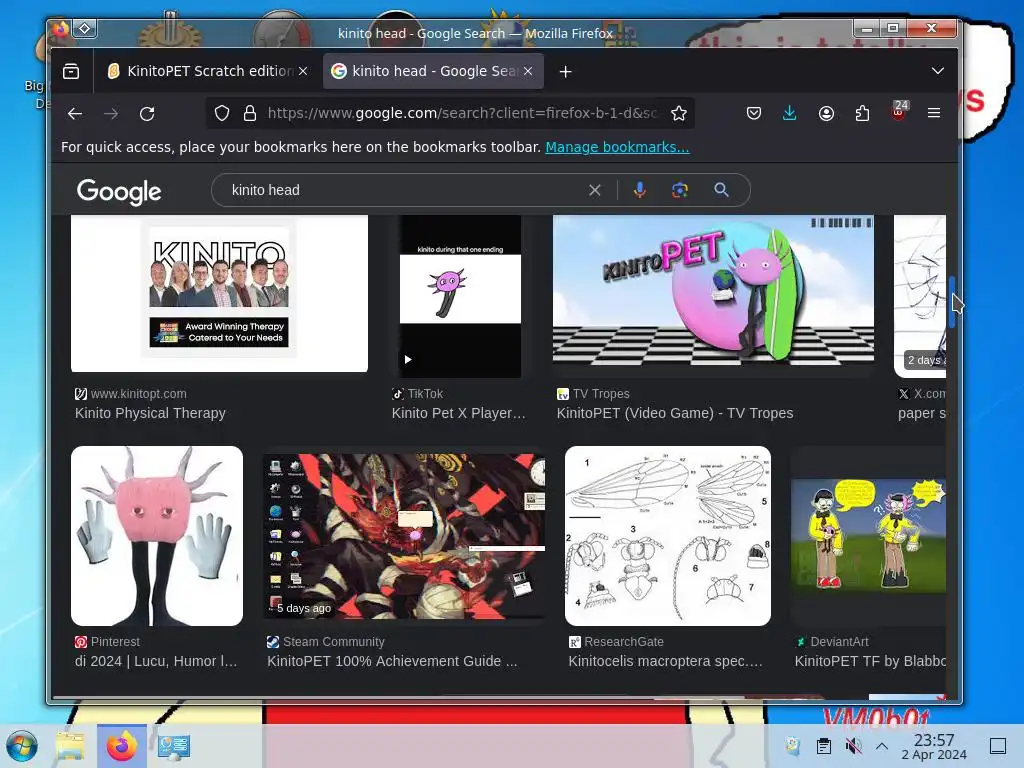The width and height of the screenshot is (1024, 768).
Task: Click the ResearchGate source label
Action: click(624, 642)
